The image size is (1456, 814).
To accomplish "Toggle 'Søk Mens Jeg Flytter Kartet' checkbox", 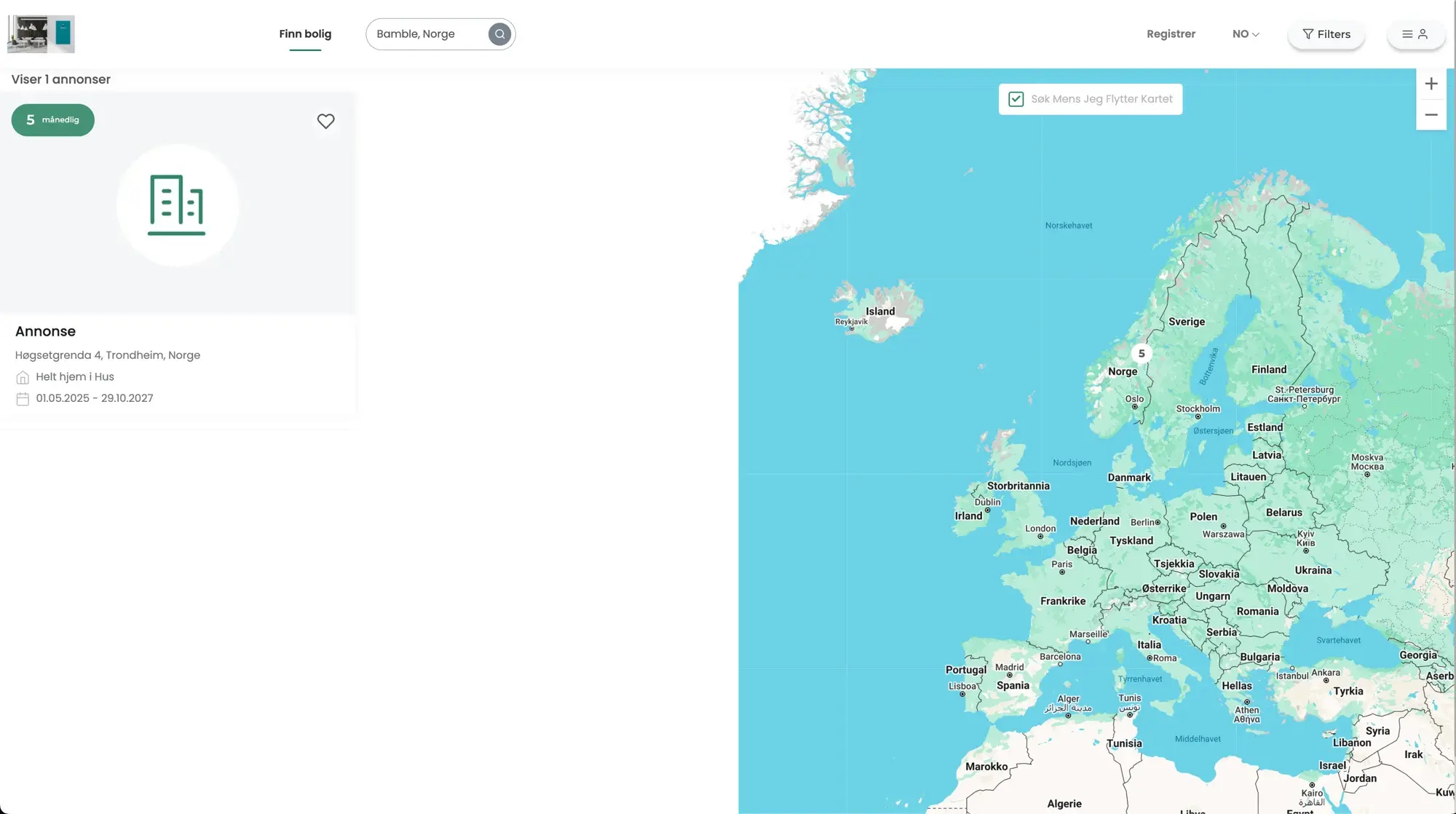I will 1016,99.
